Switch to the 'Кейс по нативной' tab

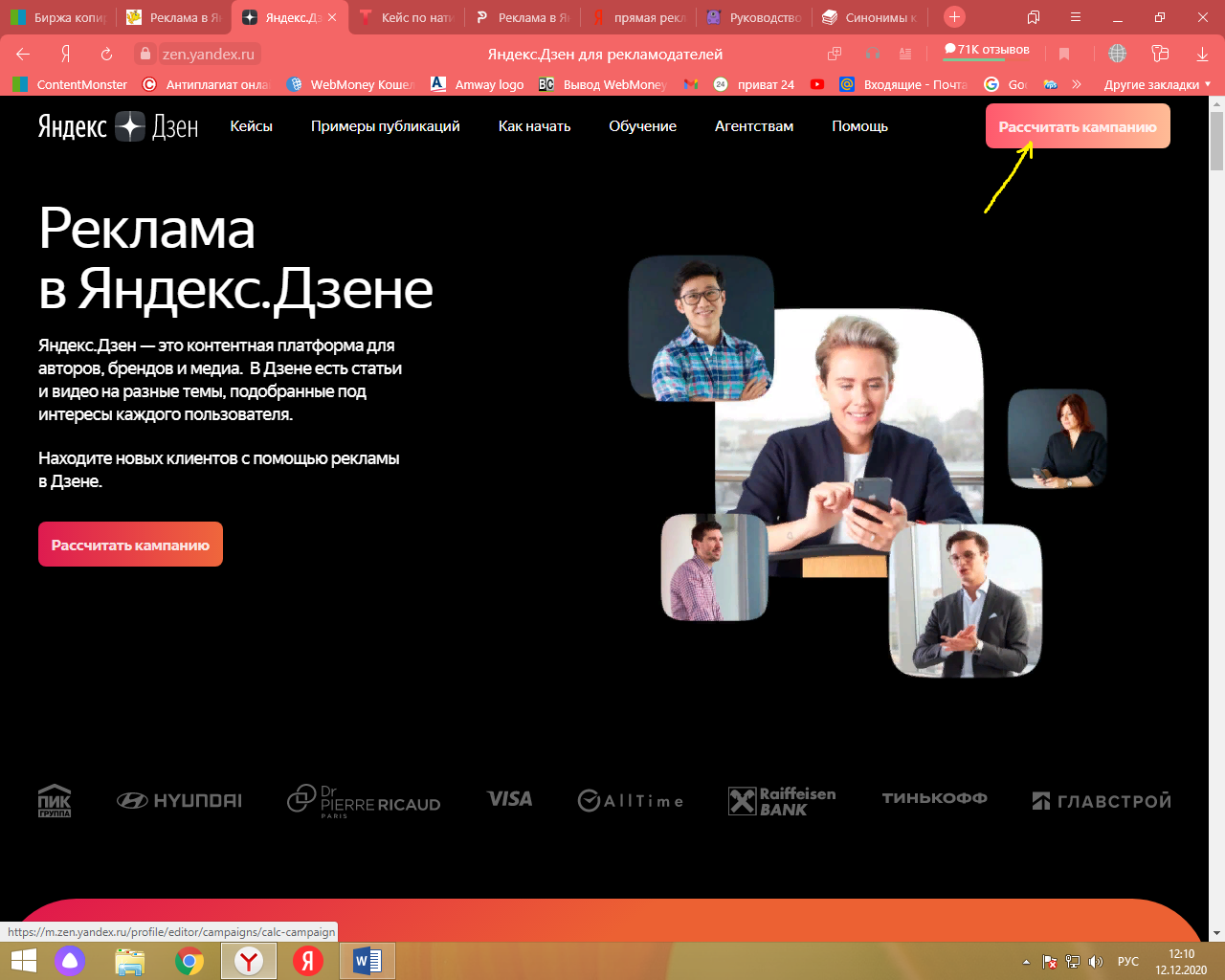coord(406,17)
